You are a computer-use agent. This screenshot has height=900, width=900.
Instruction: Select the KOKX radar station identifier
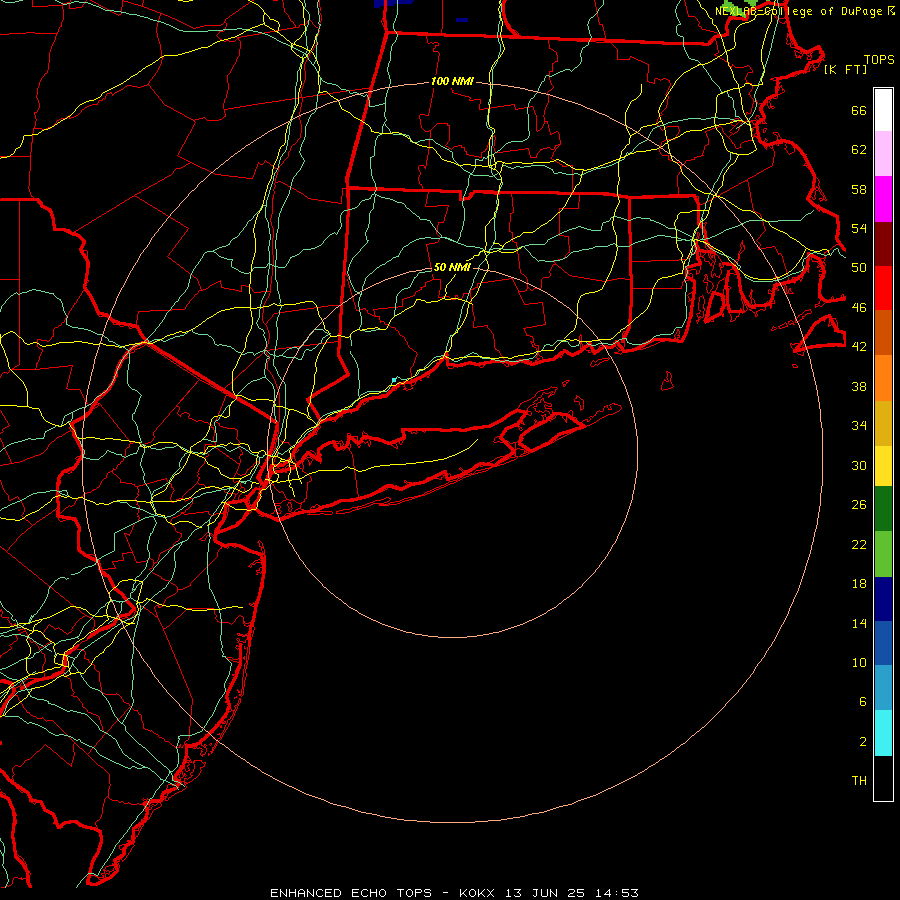[476, 893]
